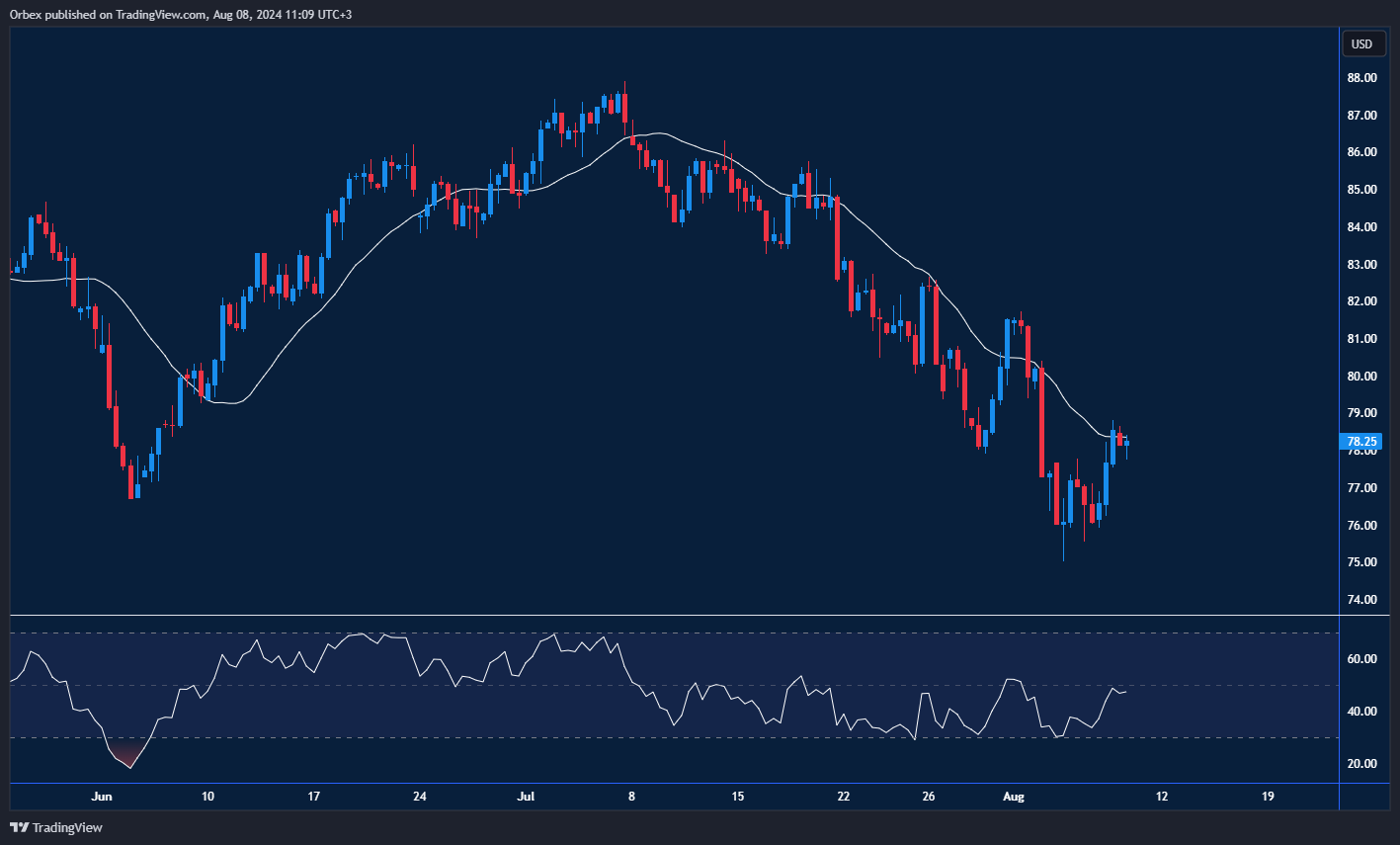Select the peak candle near July 8

626,109
